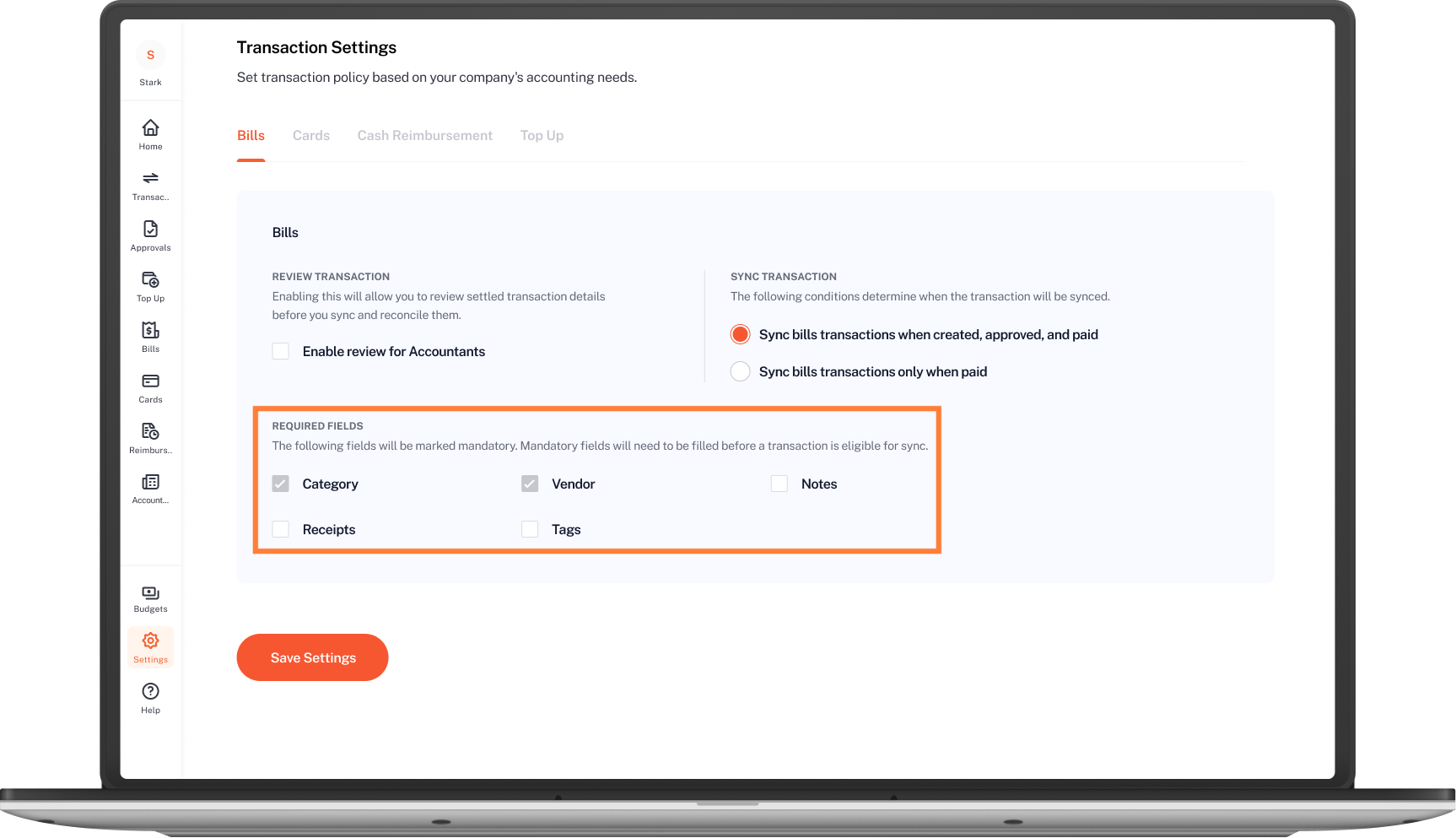The width and height of the screenshot is (1456, 838).
Task: Open Cards in the sidebar
Action: [150, 387]
